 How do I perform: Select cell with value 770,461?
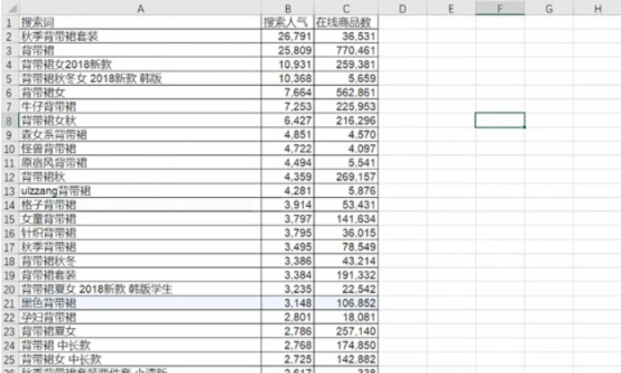point(346,51)
